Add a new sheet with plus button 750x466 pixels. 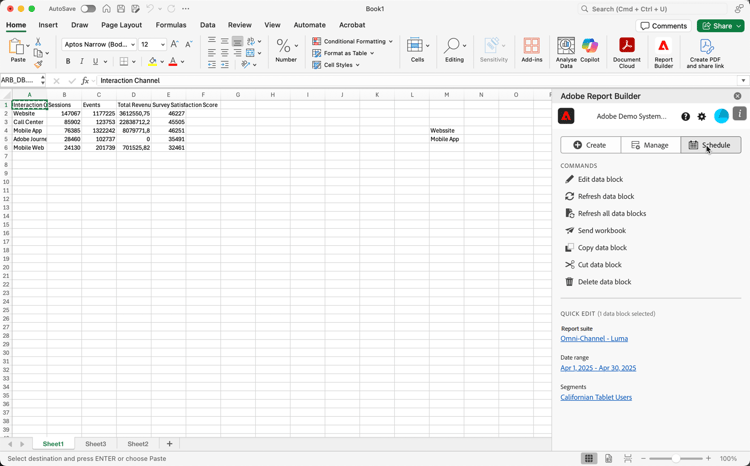coord(169,444)
